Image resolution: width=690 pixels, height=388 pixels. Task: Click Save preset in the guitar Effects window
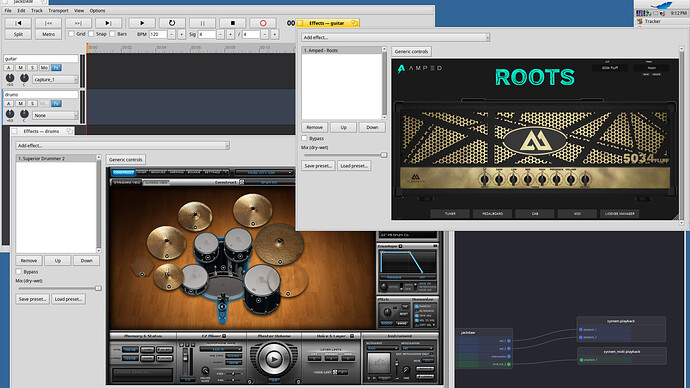318,166
